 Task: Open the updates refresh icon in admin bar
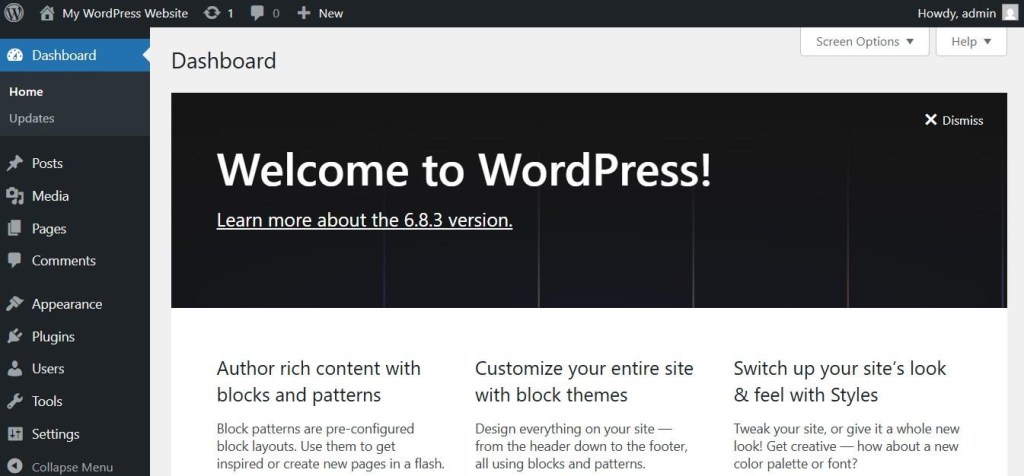tap(212, 13)
